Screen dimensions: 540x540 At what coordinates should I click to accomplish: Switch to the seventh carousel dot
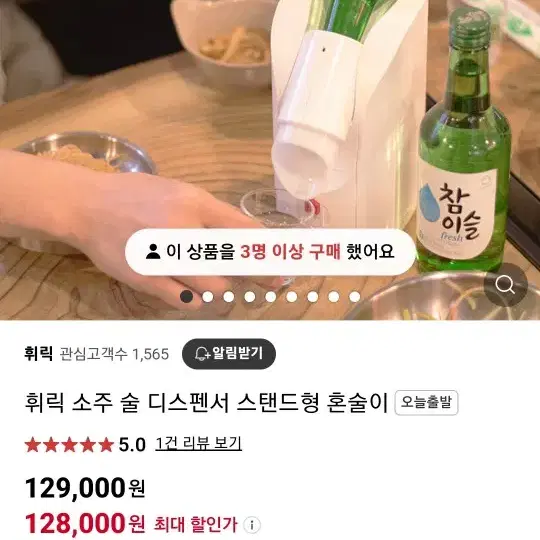click(313, 297)
